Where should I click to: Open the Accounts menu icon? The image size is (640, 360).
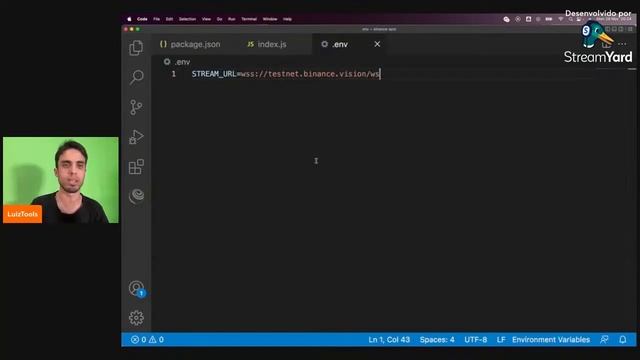137,289
